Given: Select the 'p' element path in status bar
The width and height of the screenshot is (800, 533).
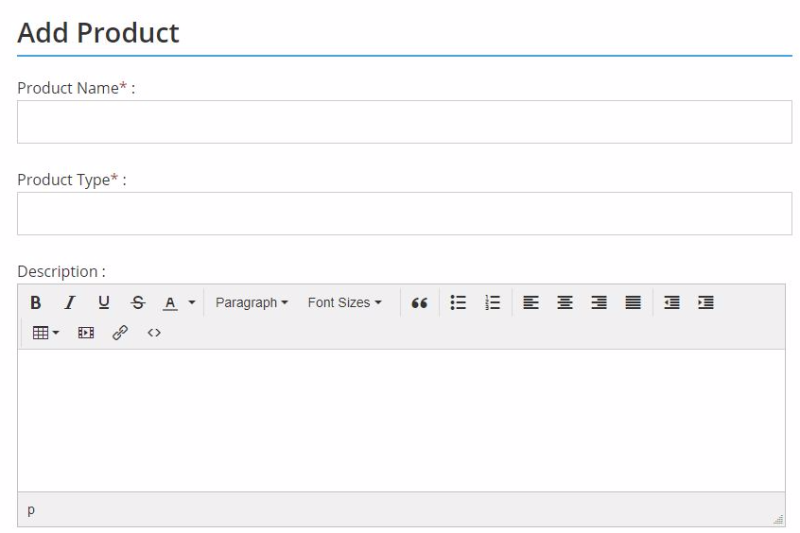Looking at the screenshot, I should tap(31, 510).
